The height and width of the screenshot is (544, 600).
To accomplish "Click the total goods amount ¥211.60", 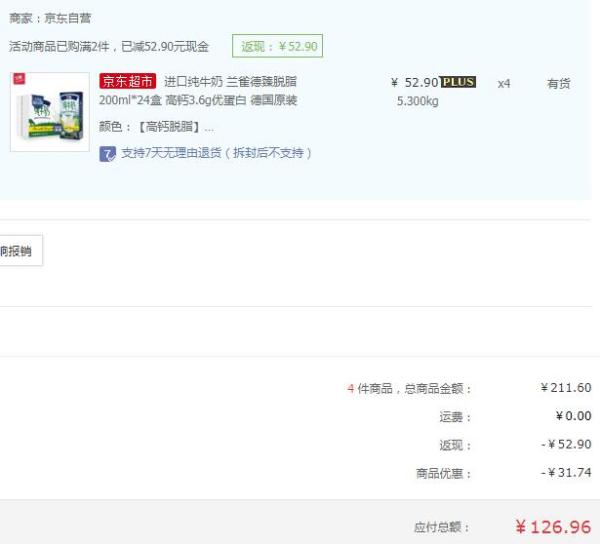I will 566,388.
